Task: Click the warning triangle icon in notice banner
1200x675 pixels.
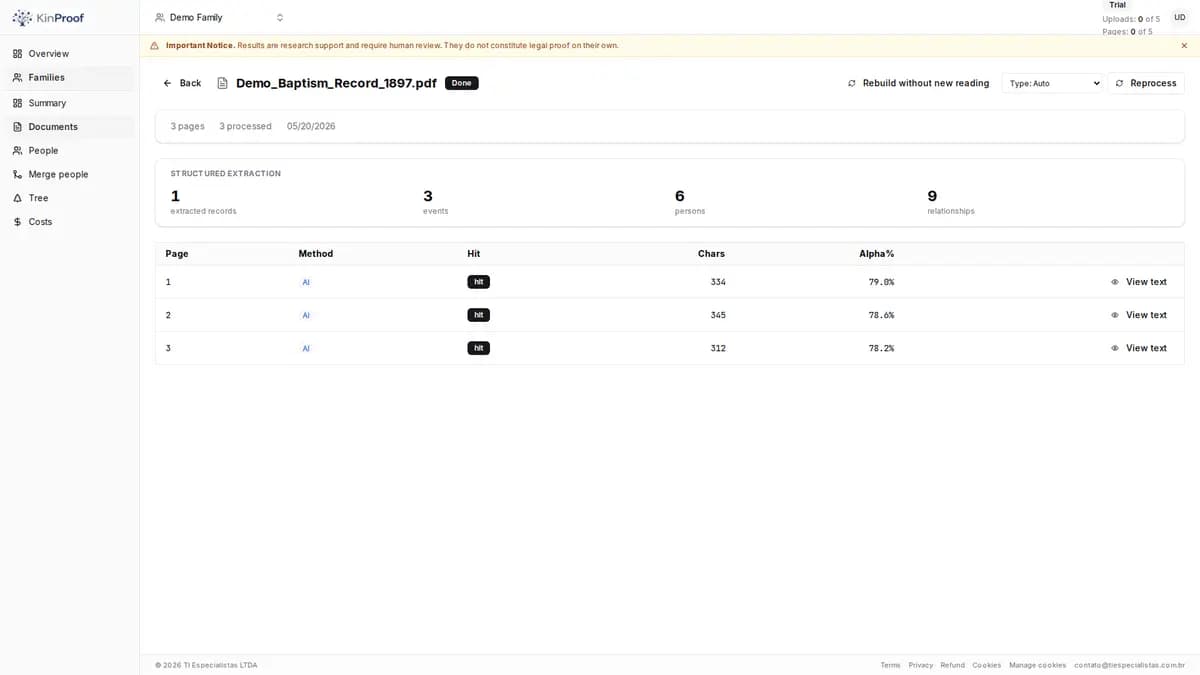Action: pyautogui.click(x=154, y=45)
